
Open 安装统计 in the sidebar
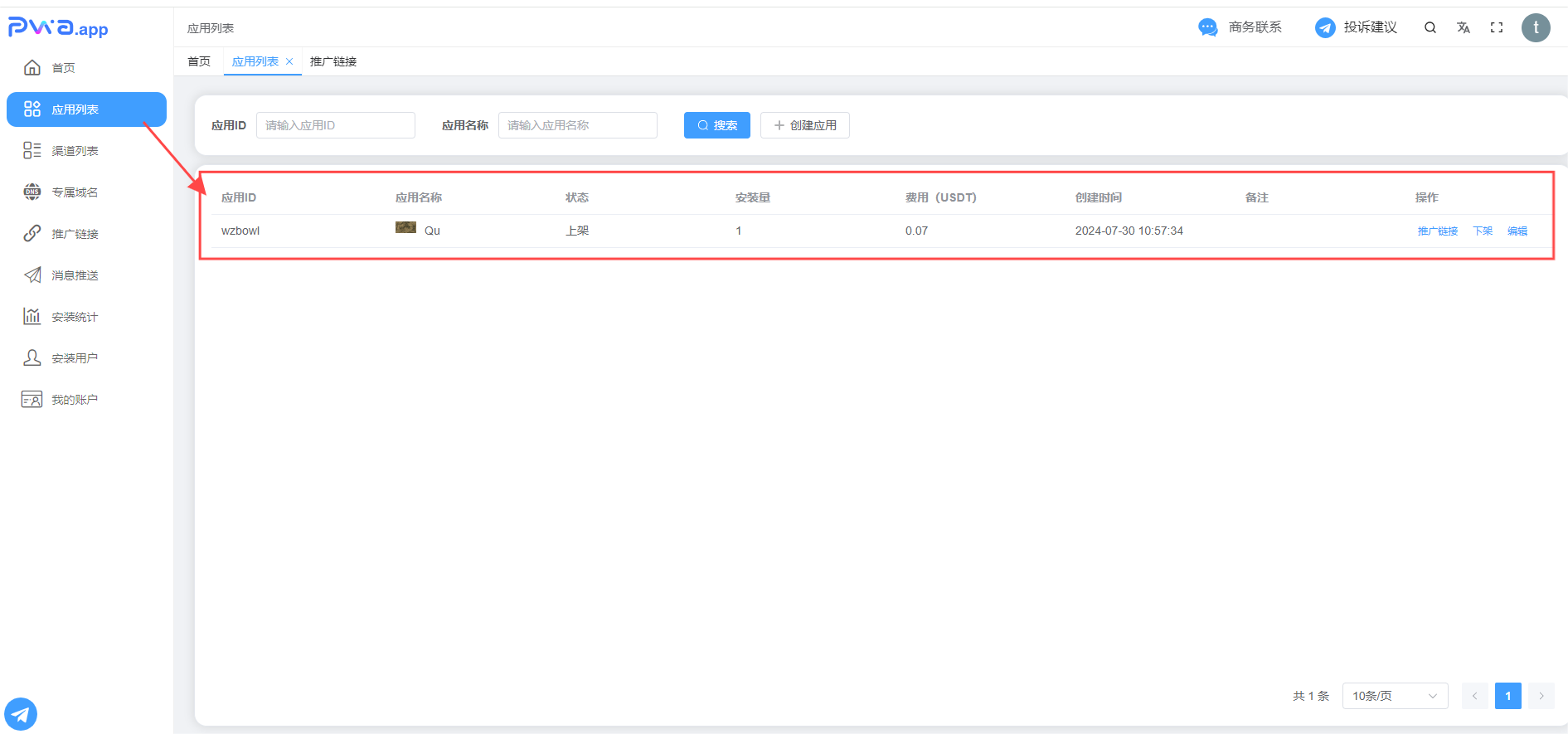(x=75, y=317)
